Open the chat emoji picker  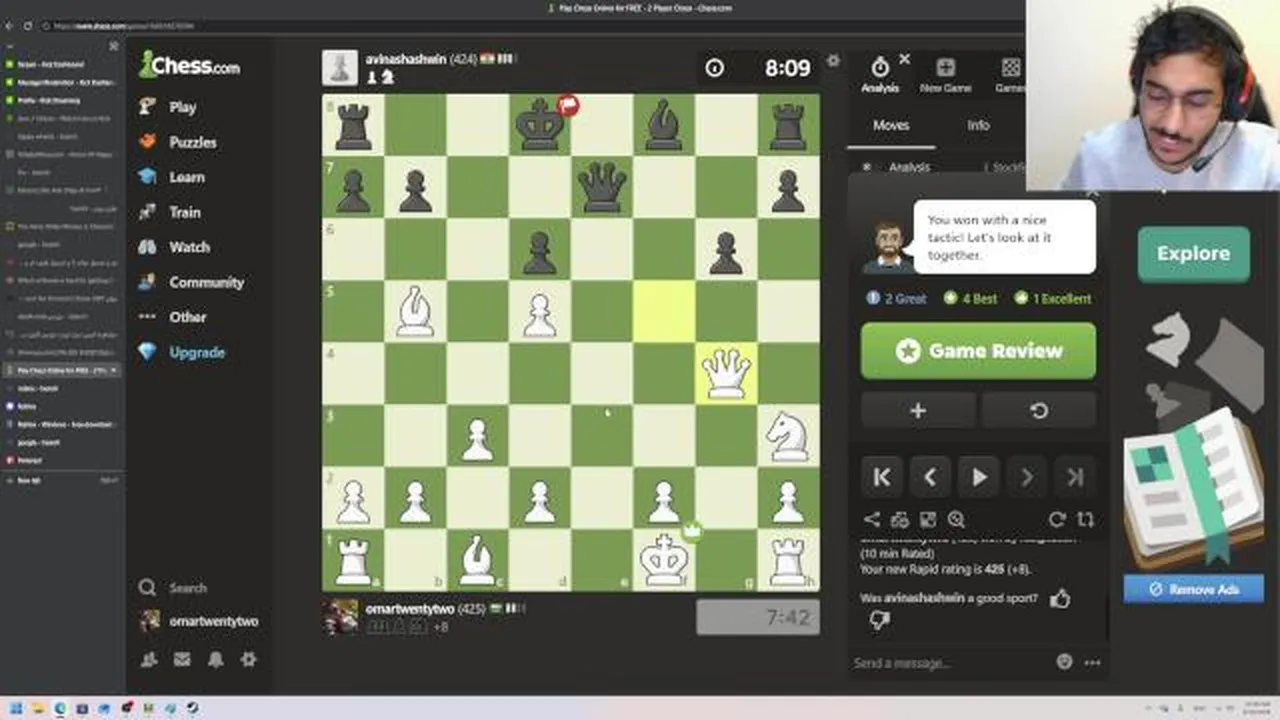tap(1064, 662)
